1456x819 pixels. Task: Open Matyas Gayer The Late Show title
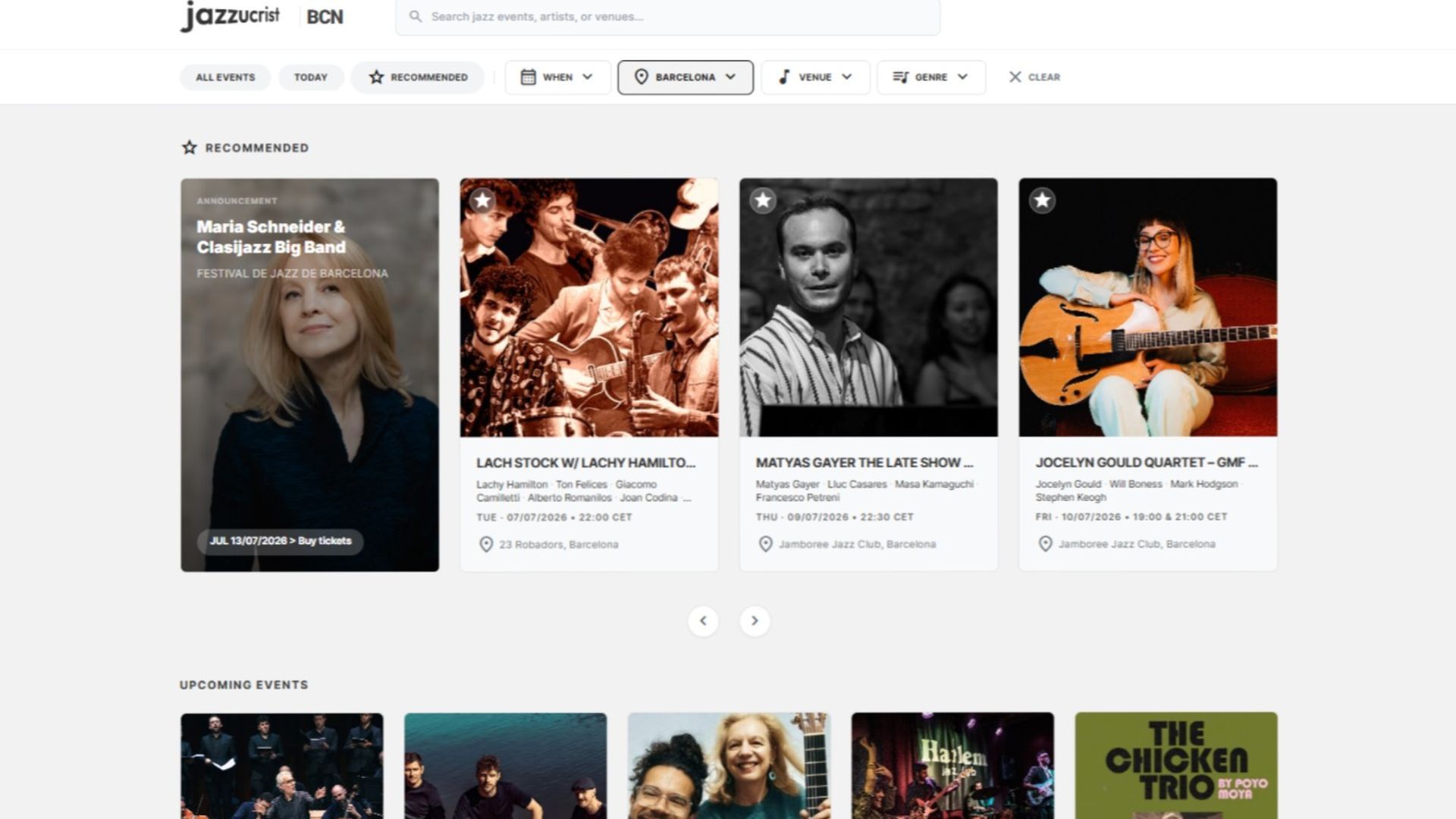point(864,463)
